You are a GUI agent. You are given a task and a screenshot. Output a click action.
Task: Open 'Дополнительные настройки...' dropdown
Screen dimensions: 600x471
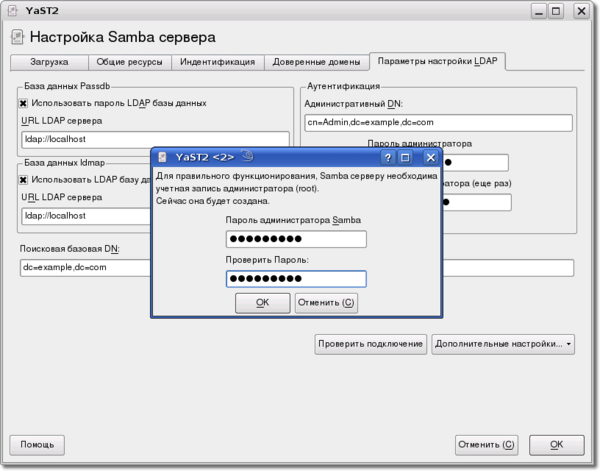504,344
